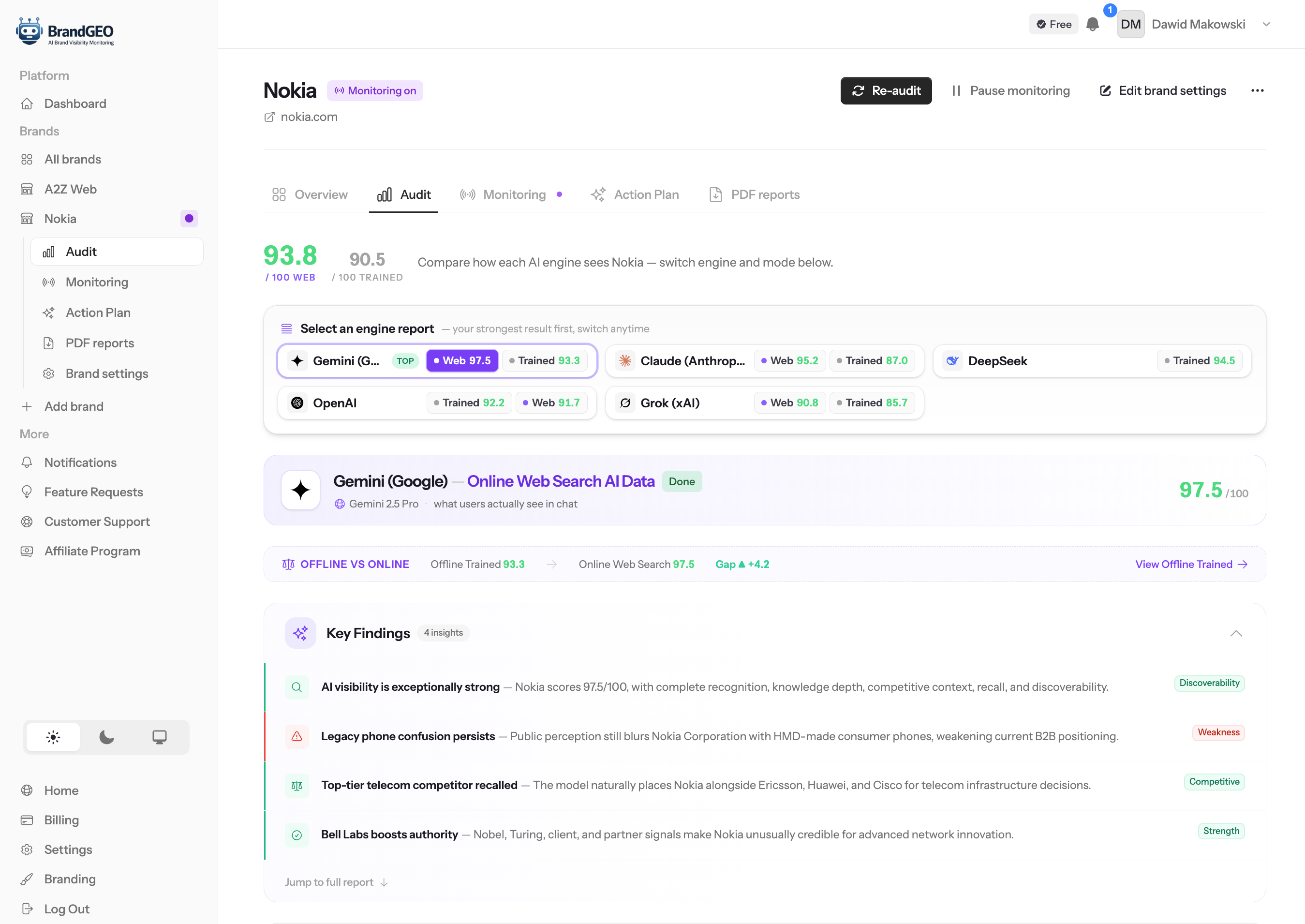Click the Affiliate Program icon
Image resolution: width=1305 pixels, height=924 pixels.
tap(27, 551)
